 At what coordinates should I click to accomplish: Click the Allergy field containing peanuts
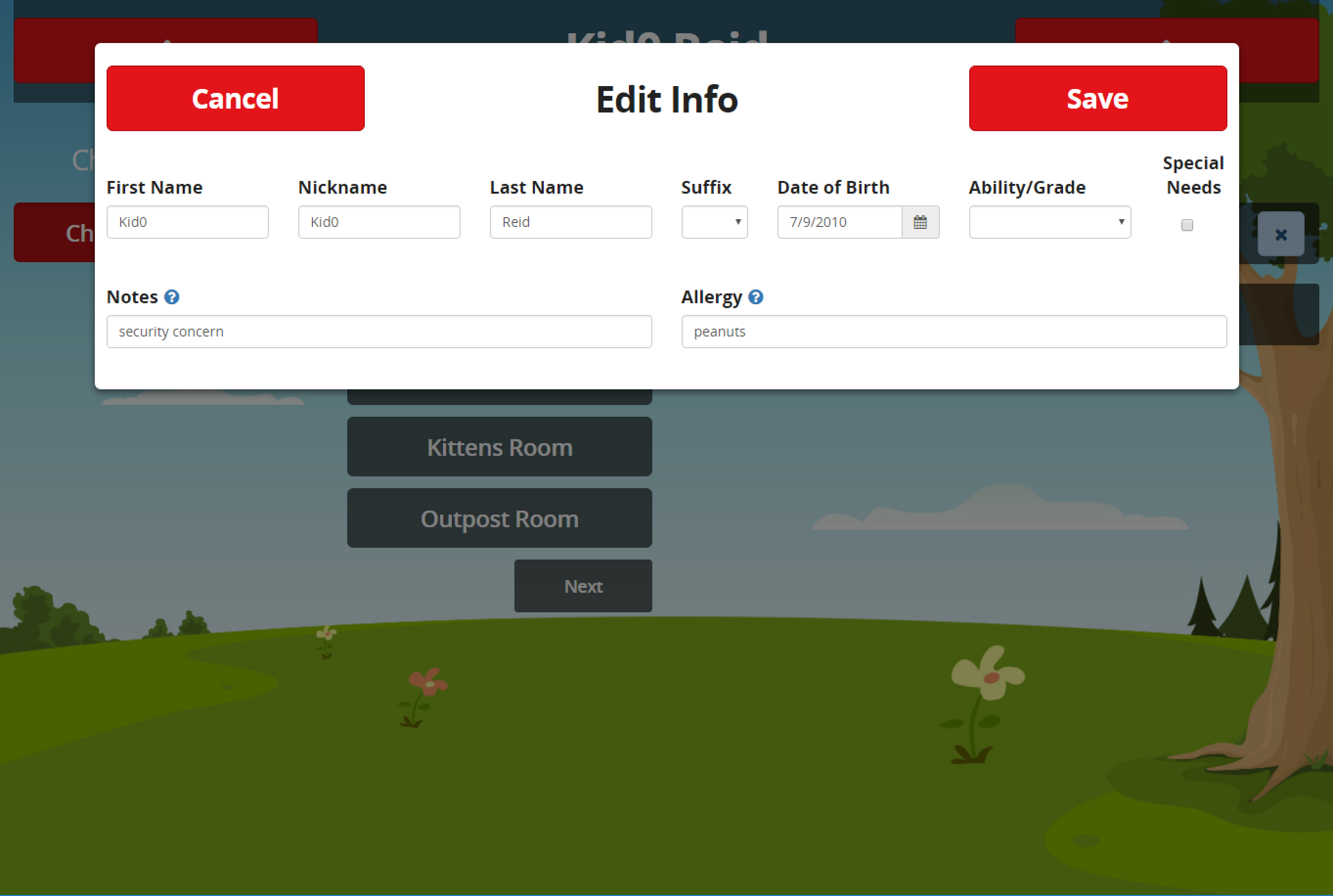pyautogui.click(x=954, y=332)
